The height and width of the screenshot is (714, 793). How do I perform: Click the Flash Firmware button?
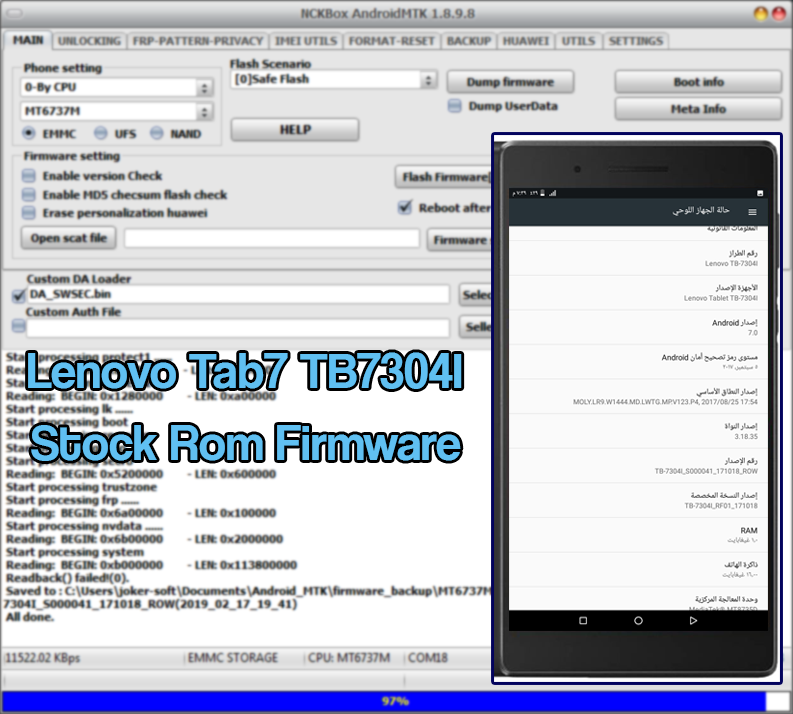(443, 177)
